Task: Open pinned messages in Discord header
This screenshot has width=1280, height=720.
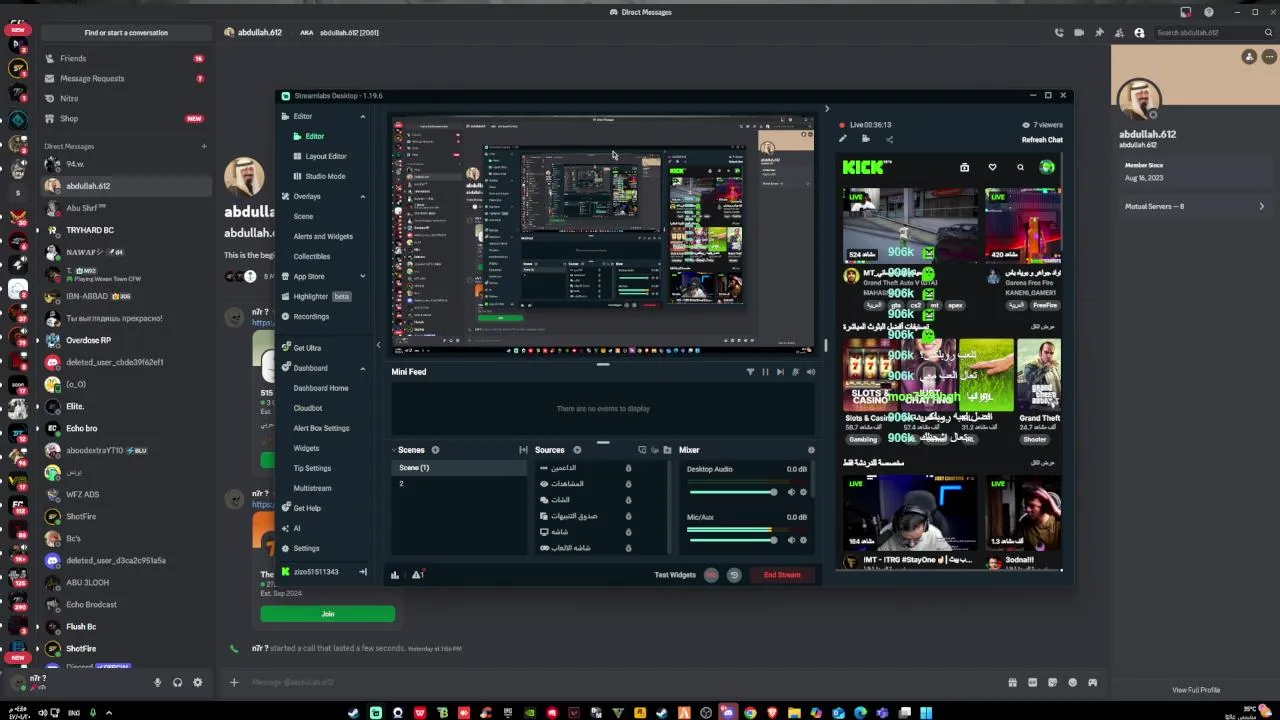Action: click(1099, 33)
